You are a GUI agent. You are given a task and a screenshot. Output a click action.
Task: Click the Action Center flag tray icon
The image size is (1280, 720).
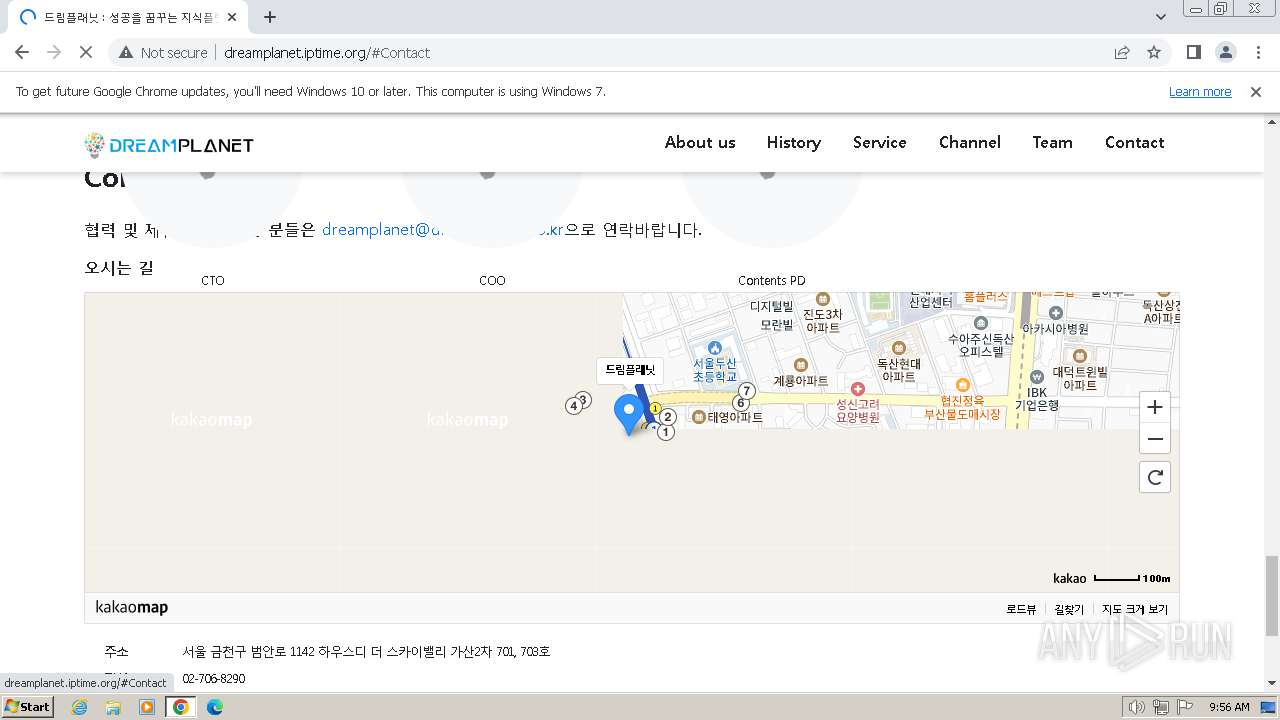[1185, 707]
